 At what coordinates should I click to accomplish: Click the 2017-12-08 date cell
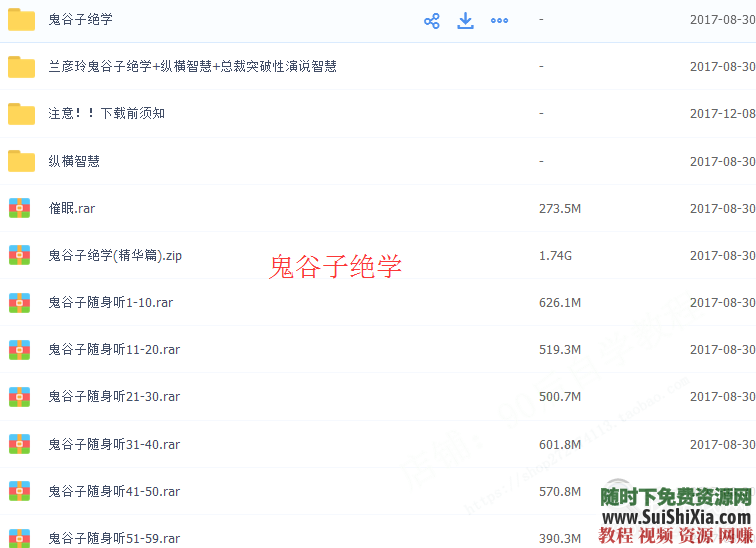coord(722,114)
